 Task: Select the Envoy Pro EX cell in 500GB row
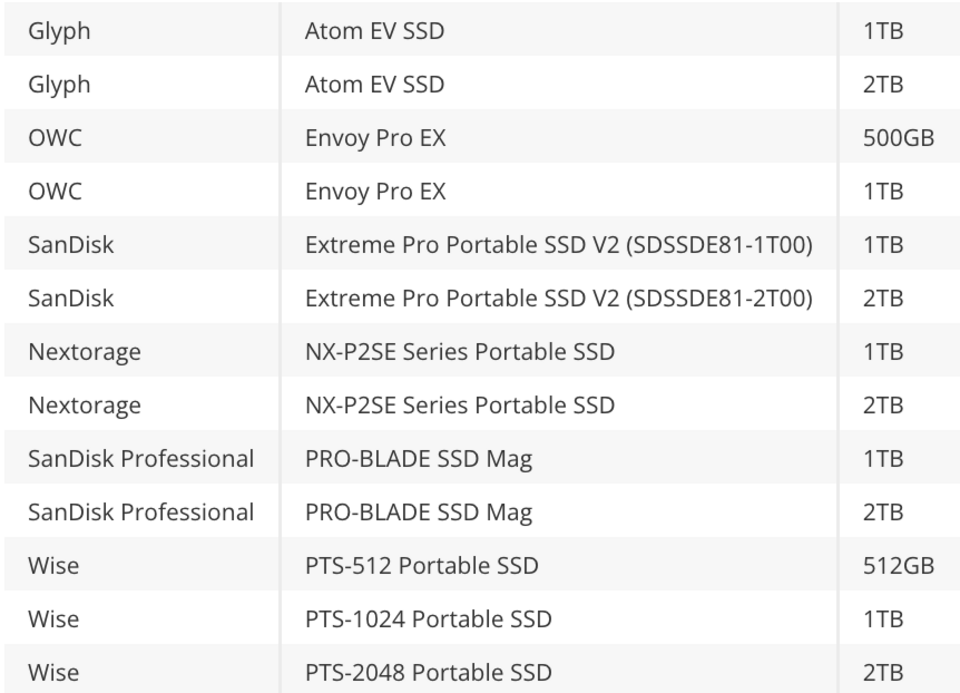[x=375, y=138]
